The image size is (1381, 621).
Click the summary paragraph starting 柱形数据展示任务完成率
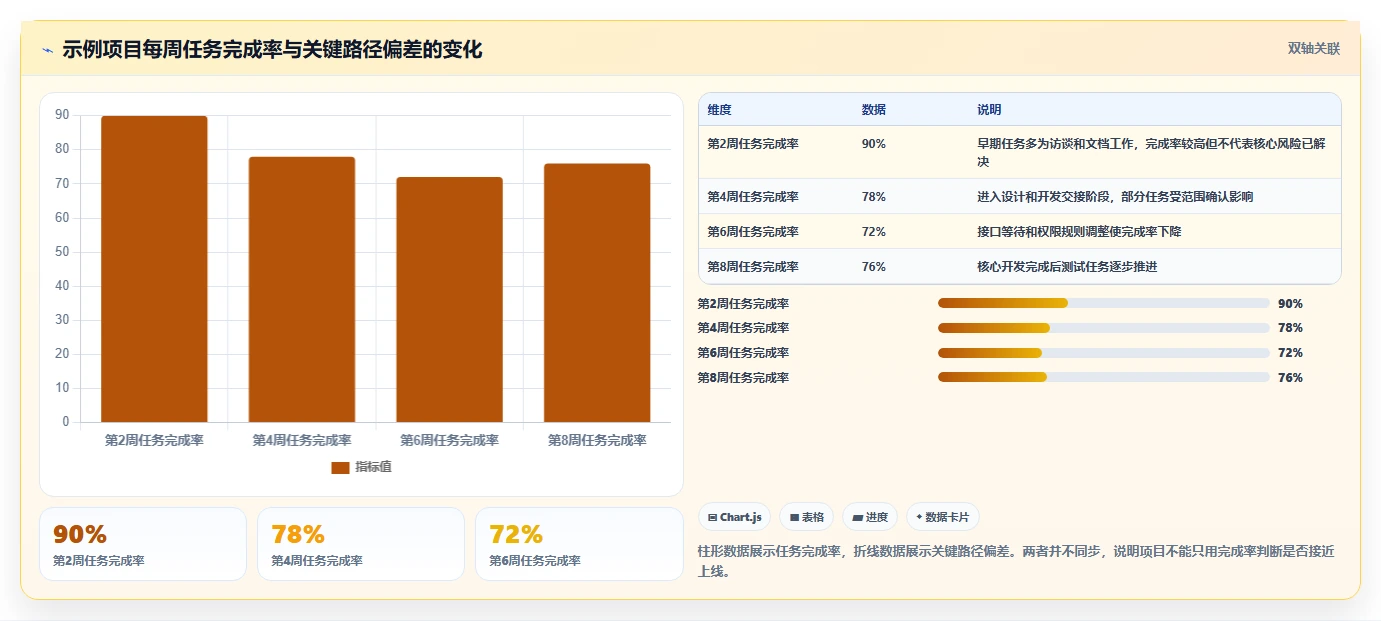pos(1016,561)
